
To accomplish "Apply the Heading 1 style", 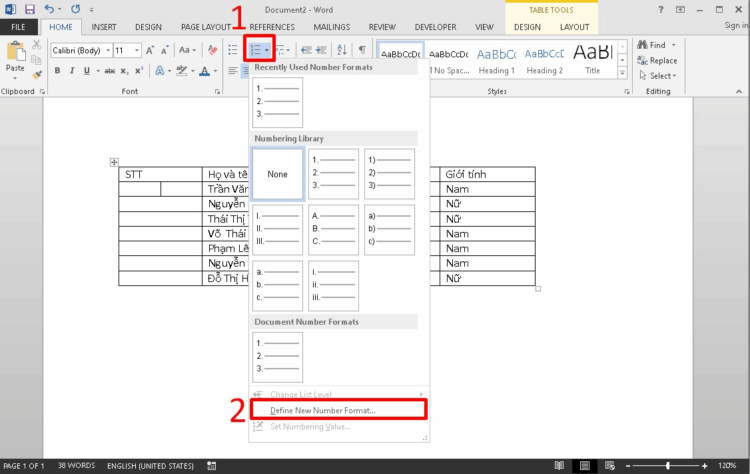I will point(496,58).
